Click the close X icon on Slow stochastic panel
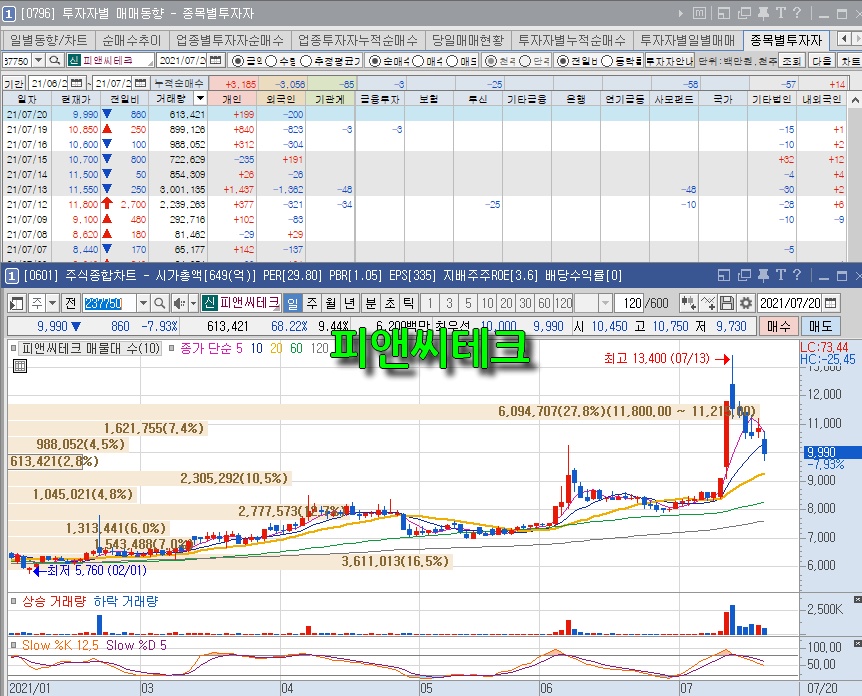The width and height of the screenshot is (862, 696). (x=857, y=643)
